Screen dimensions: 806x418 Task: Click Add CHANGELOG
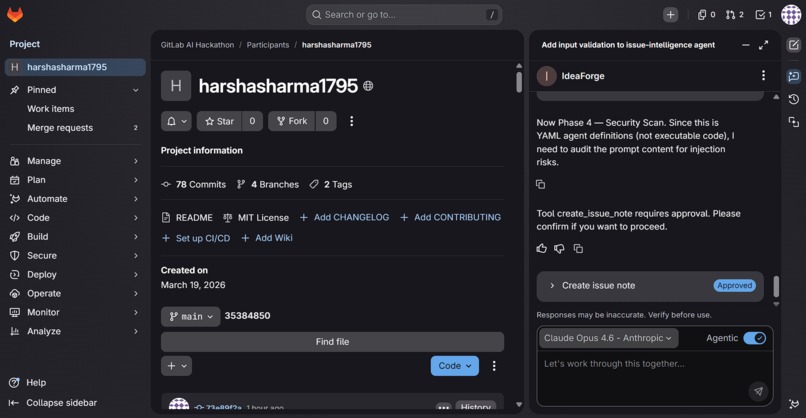pyautogui.click(x=344, y=217)
